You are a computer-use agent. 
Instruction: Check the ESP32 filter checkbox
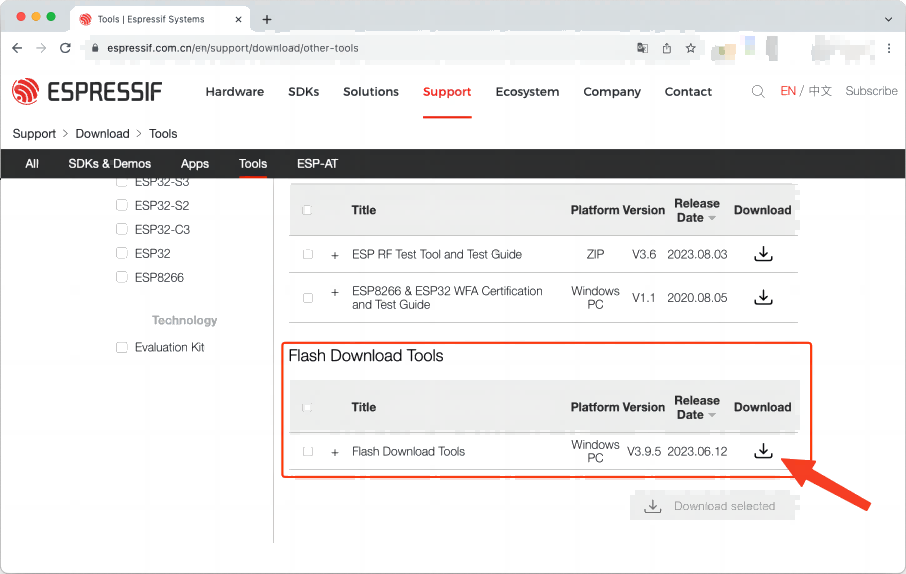121,253
